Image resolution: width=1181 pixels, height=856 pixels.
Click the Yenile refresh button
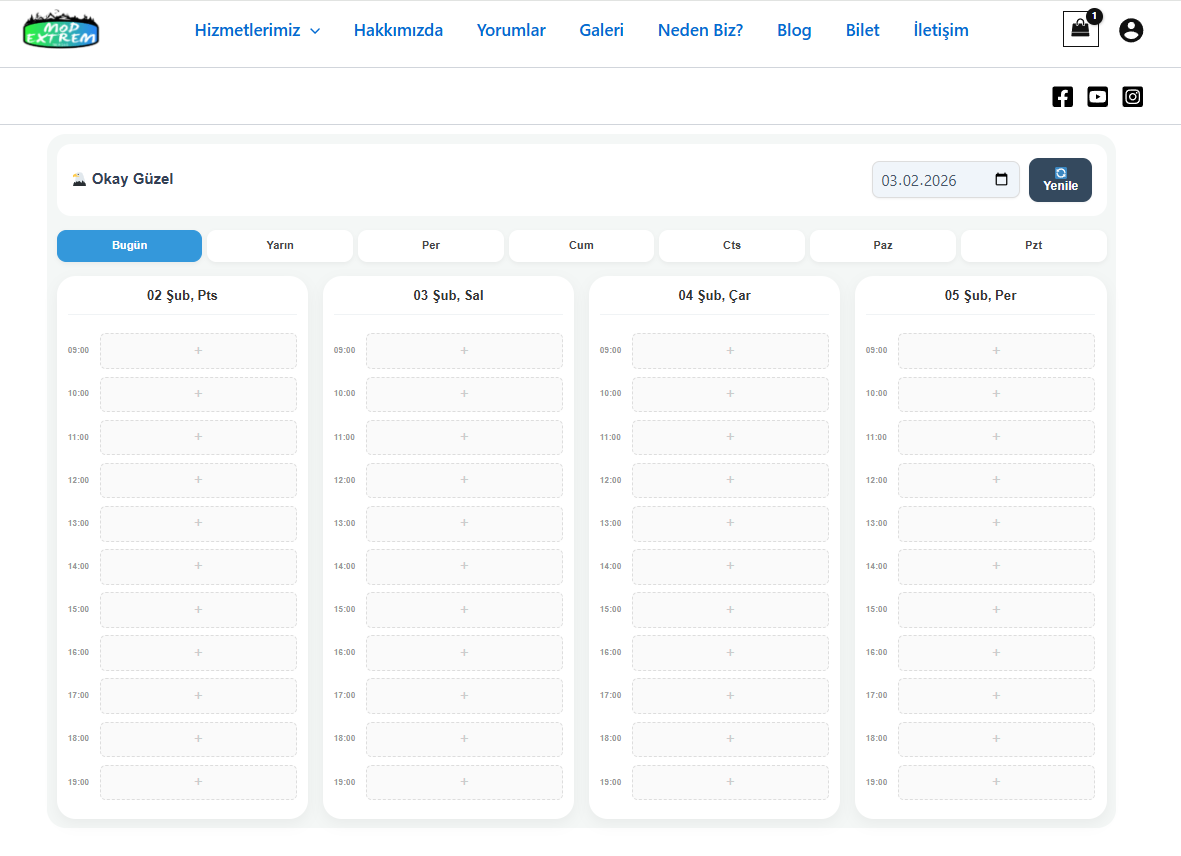point(1060,180)
